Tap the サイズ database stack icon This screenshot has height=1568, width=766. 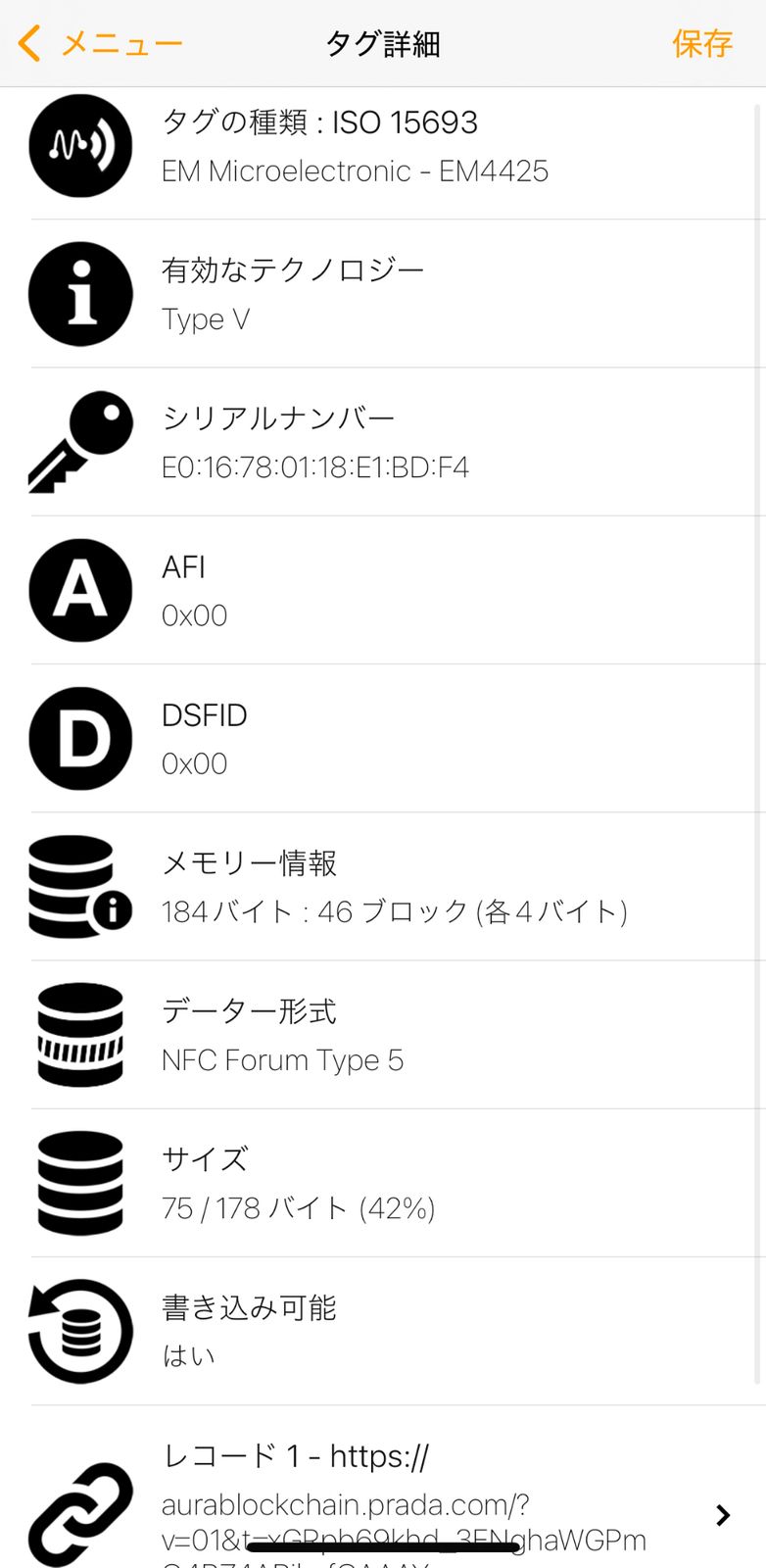point(80,1183)
